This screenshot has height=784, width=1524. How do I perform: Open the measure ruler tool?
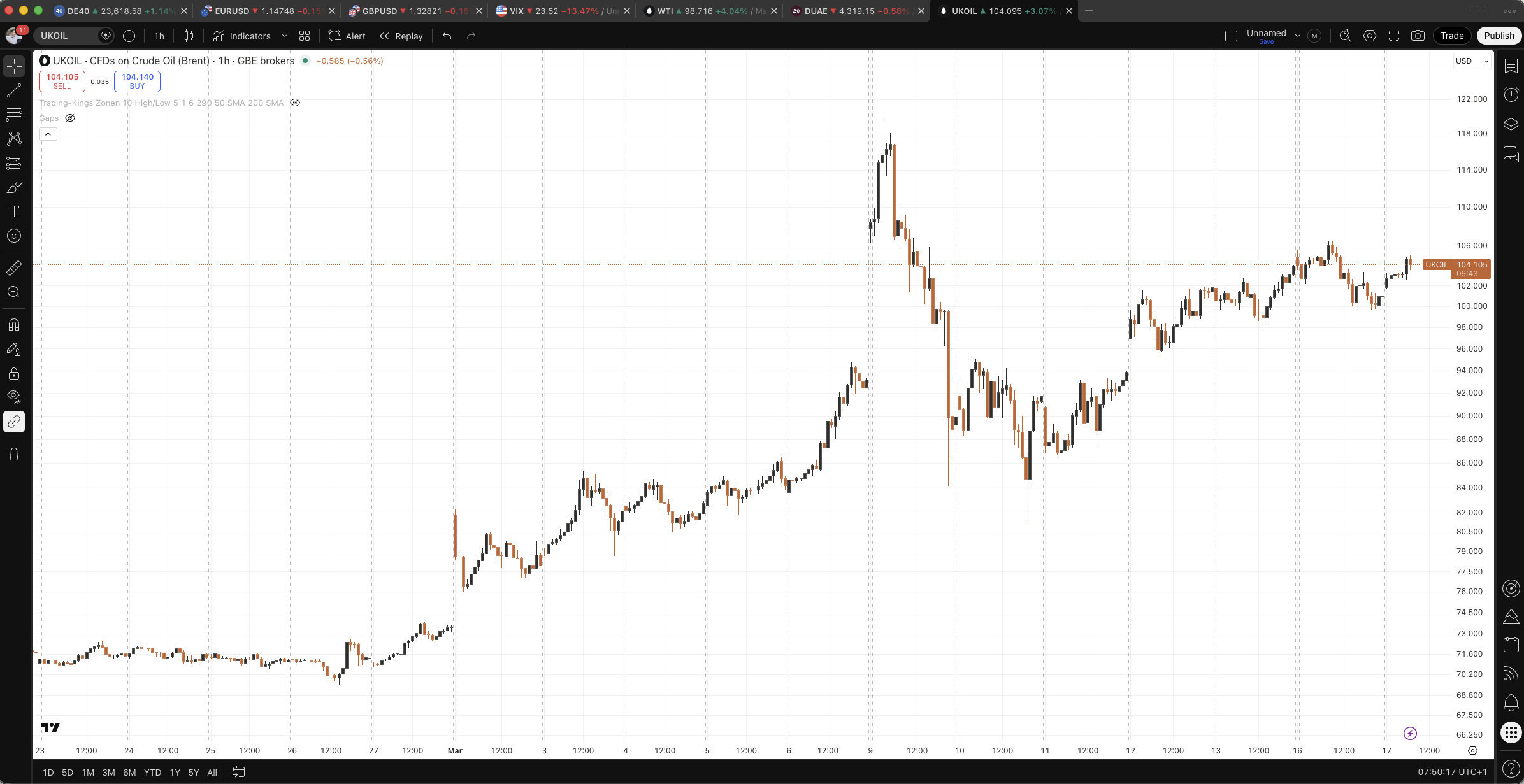tap(13, 268)
